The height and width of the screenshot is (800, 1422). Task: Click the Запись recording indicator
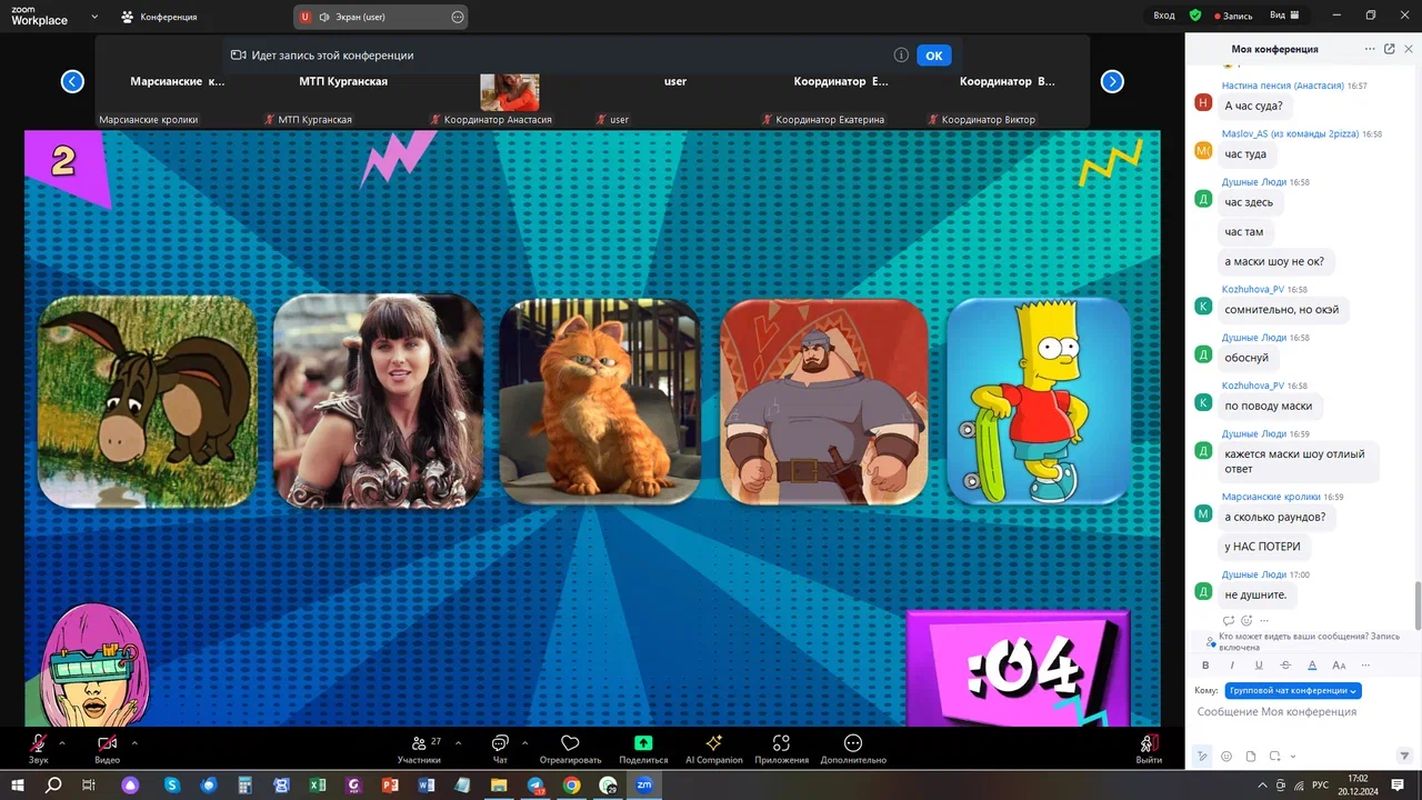click(1233, 16)
